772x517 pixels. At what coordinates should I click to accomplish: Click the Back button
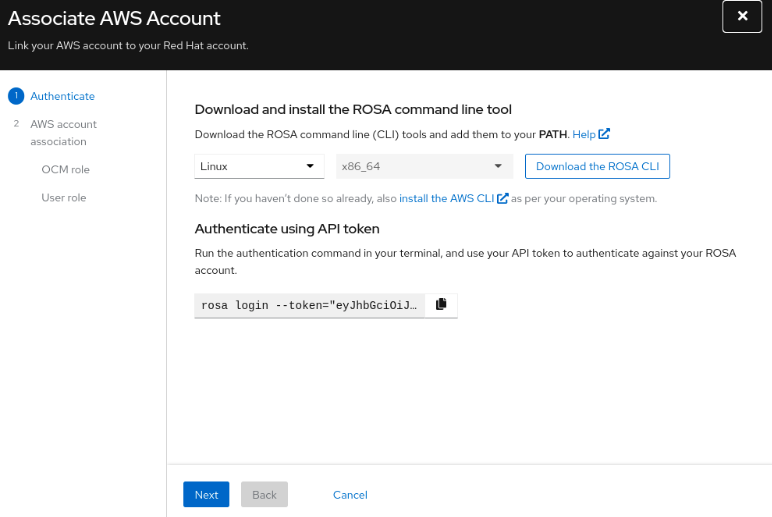click(x=264, y=494)
